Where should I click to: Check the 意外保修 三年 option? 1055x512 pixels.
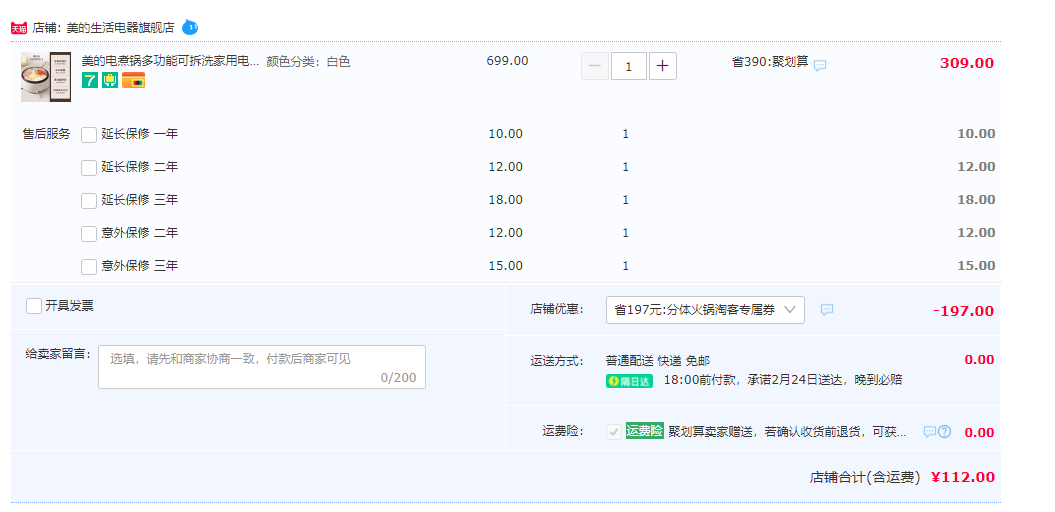pyautogui.click(x=89, y=266)
